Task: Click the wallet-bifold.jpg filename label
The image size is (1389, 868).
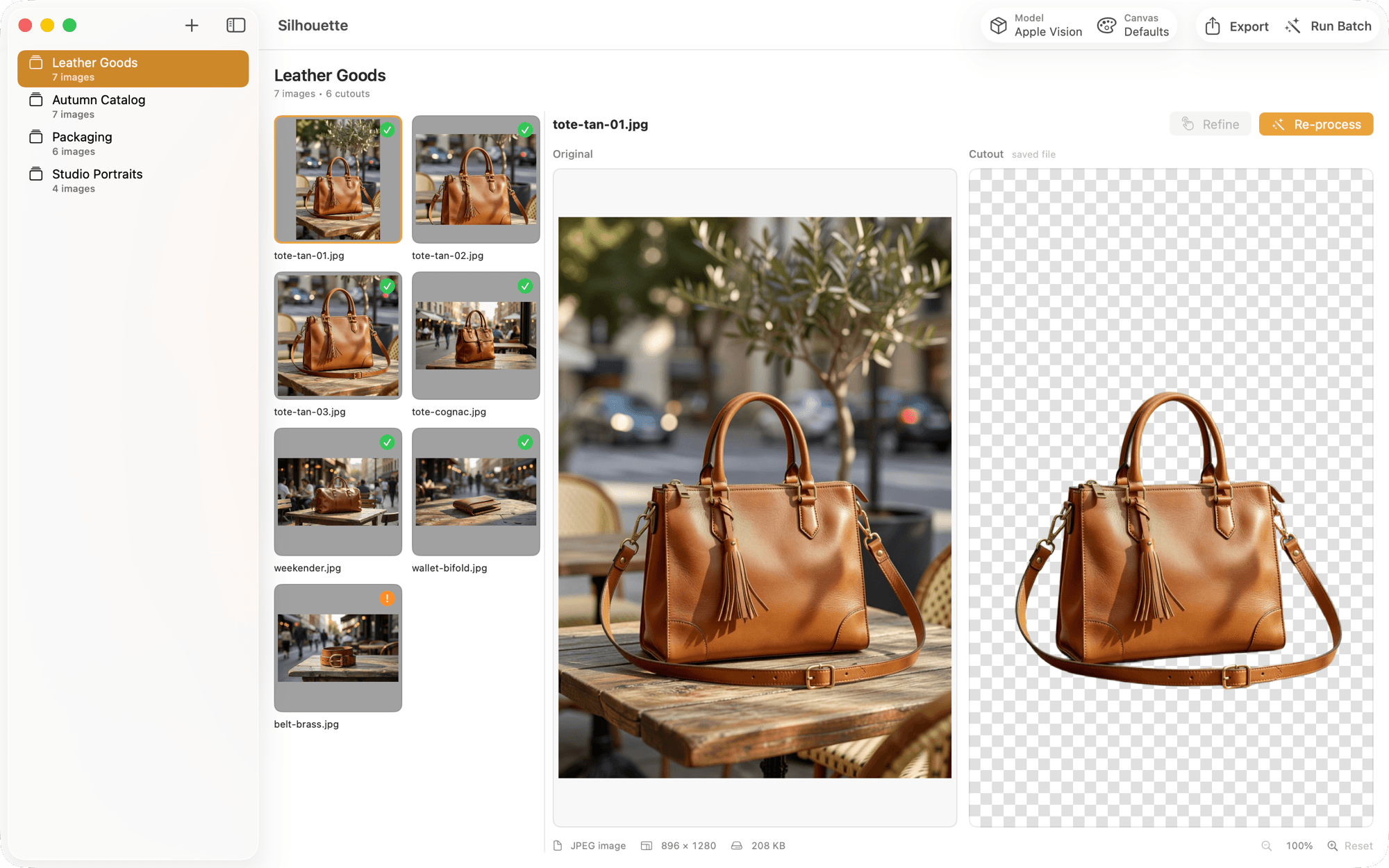Action: (x=449, y=568)
